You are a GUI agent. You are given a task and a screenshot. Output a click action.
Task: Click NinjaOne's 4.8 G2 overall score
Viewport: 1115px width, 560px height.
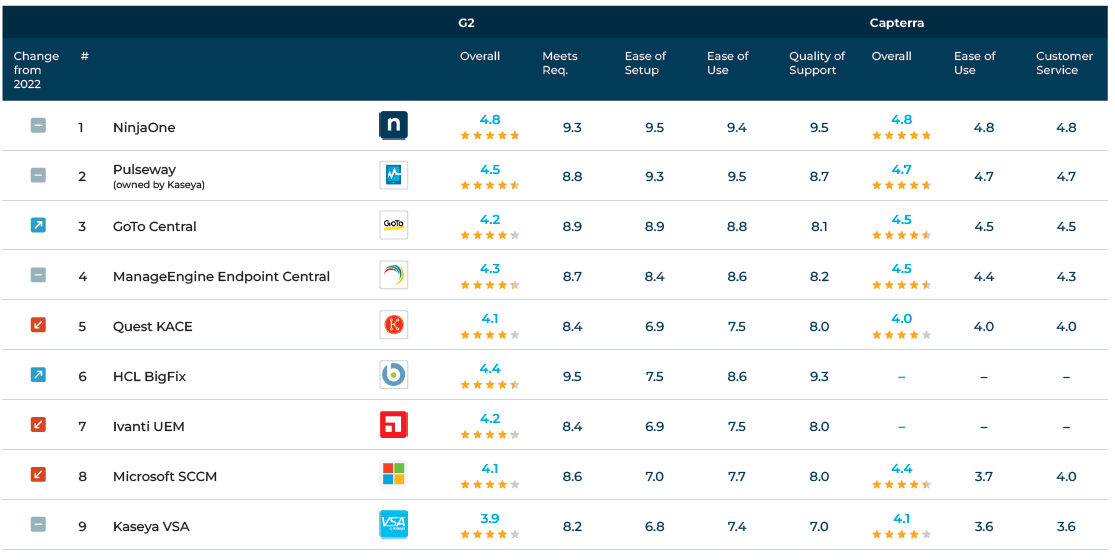(x=490, y=119)
